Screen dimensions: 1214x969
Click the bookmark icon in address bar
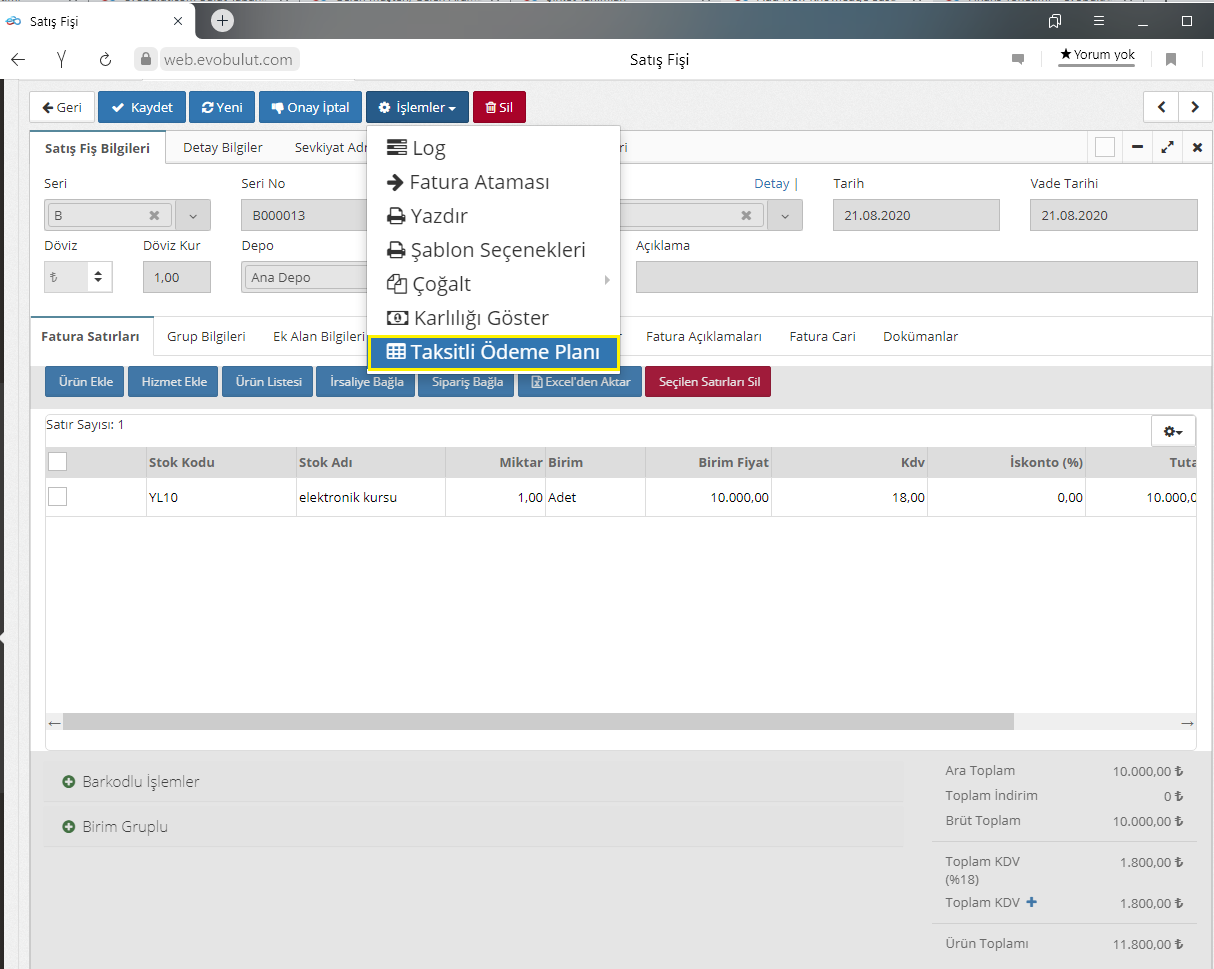tap(1171, 59)
